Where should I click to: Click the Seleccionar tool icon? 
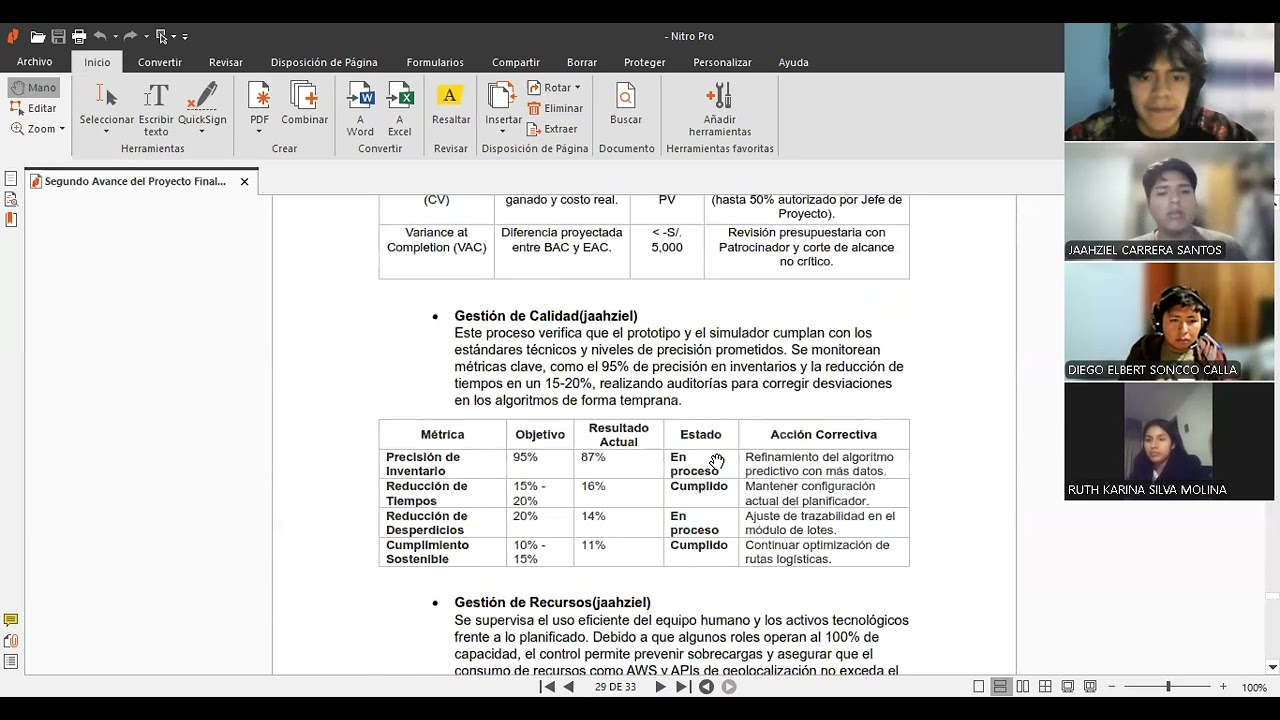(x=106, y=96)
